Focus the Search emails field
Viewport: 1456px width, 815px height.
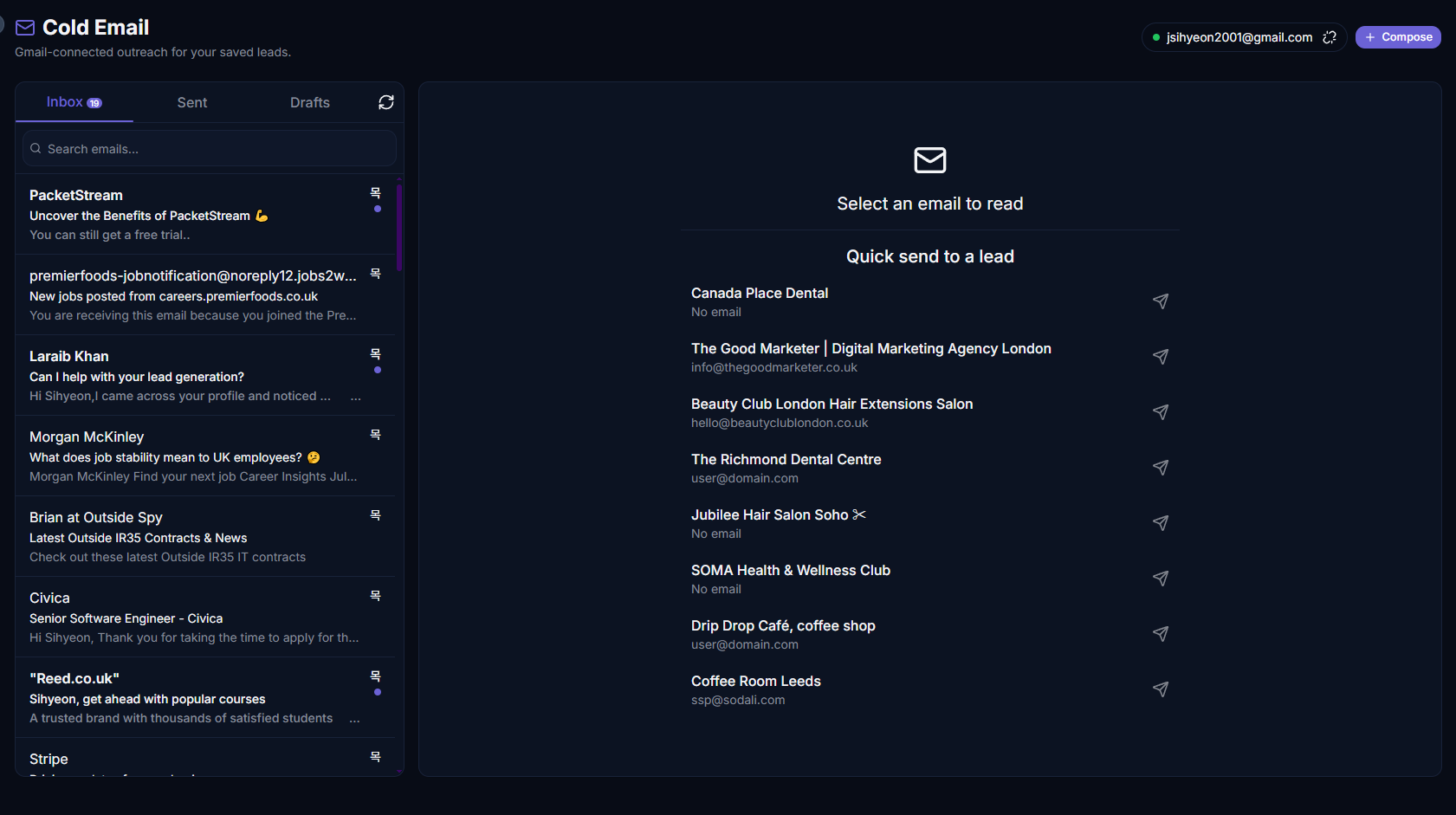pyautogui.click(x=210, y=149)
